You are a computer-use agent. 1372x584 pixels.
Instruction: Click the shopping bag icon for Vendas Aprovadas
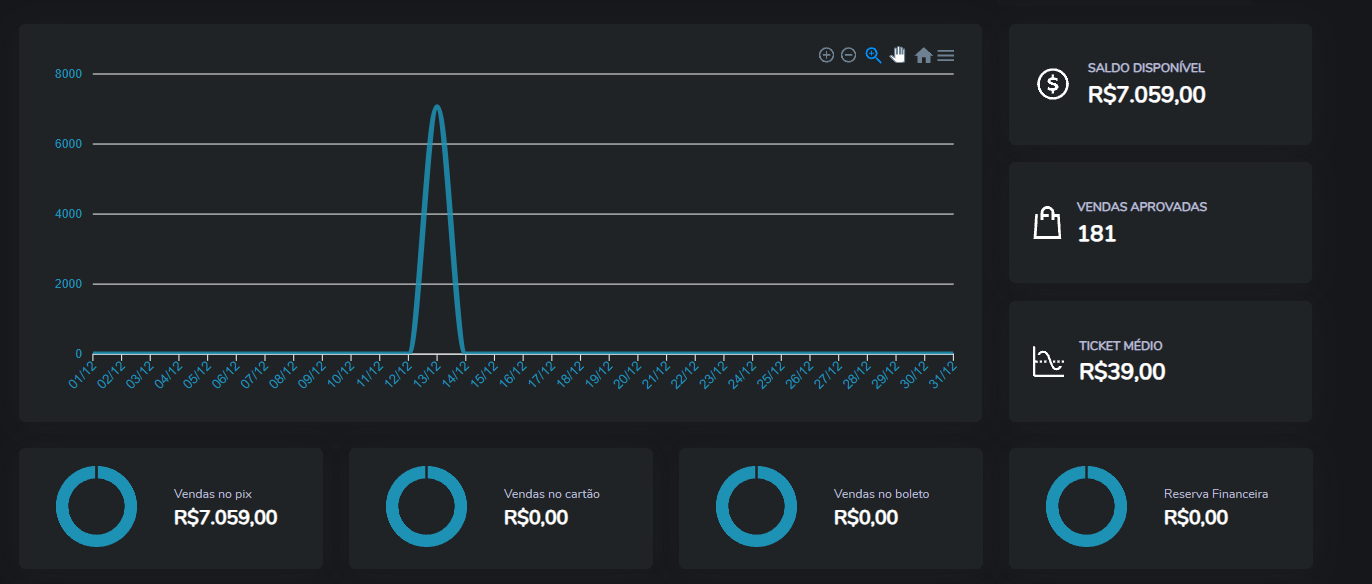(x=1047, y=222)
